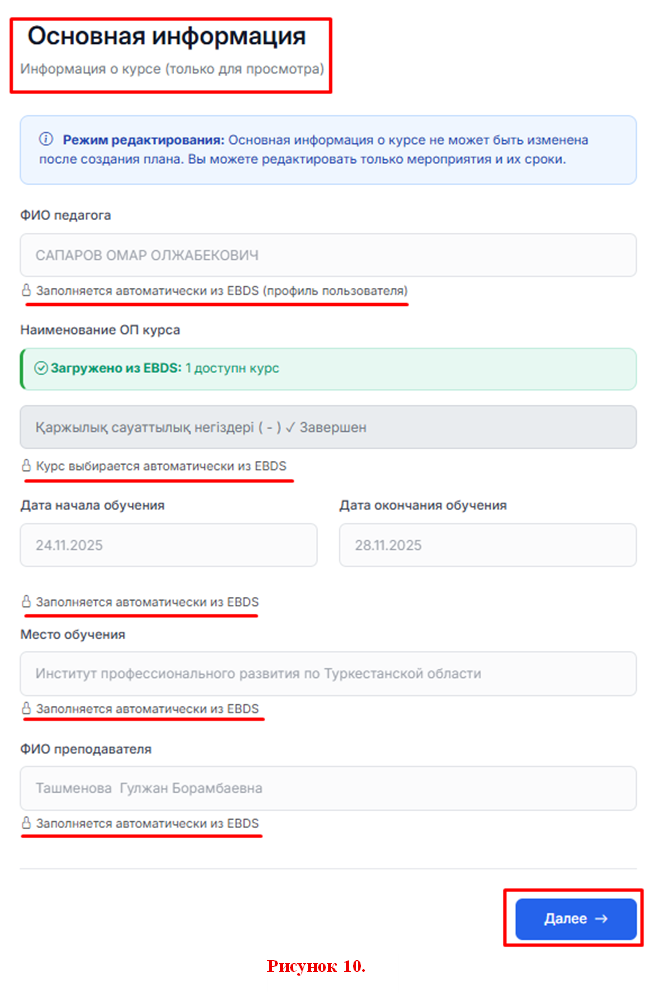Viewport: 655px width, 993px height.
Task: Focus the ФИО преподавателя field 'Ташменова Гулжан Борамбаевна'
Action: pyautogui.click(x=328, y=788)
